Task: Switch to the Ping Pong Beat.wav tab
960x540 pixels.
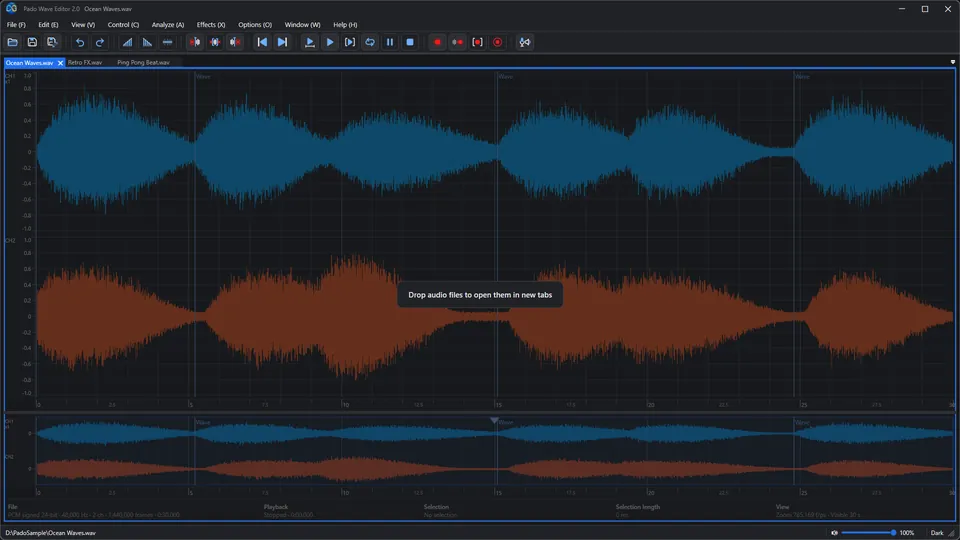Action: (143, 62)
